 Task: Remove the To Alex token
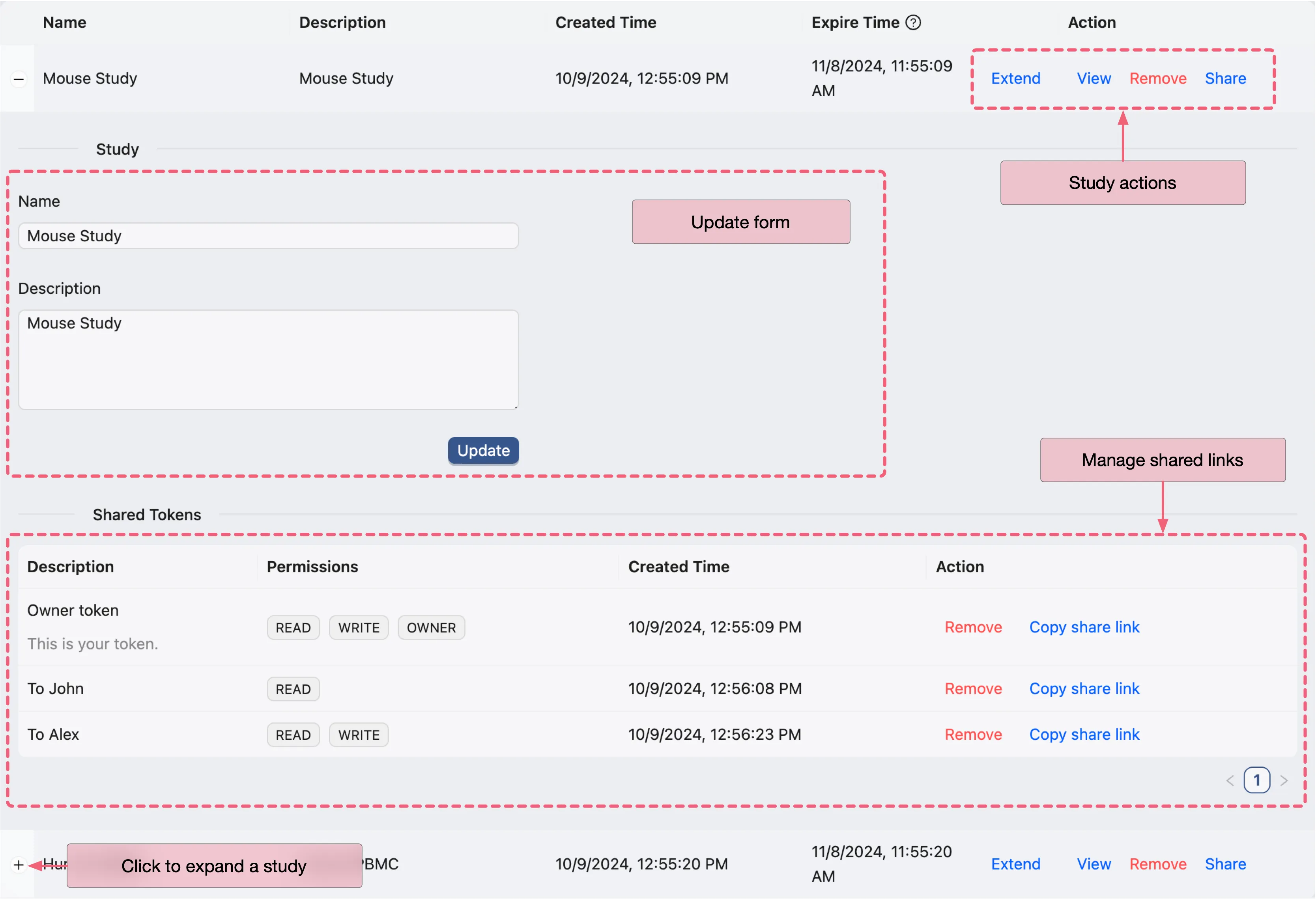point(973,734)
